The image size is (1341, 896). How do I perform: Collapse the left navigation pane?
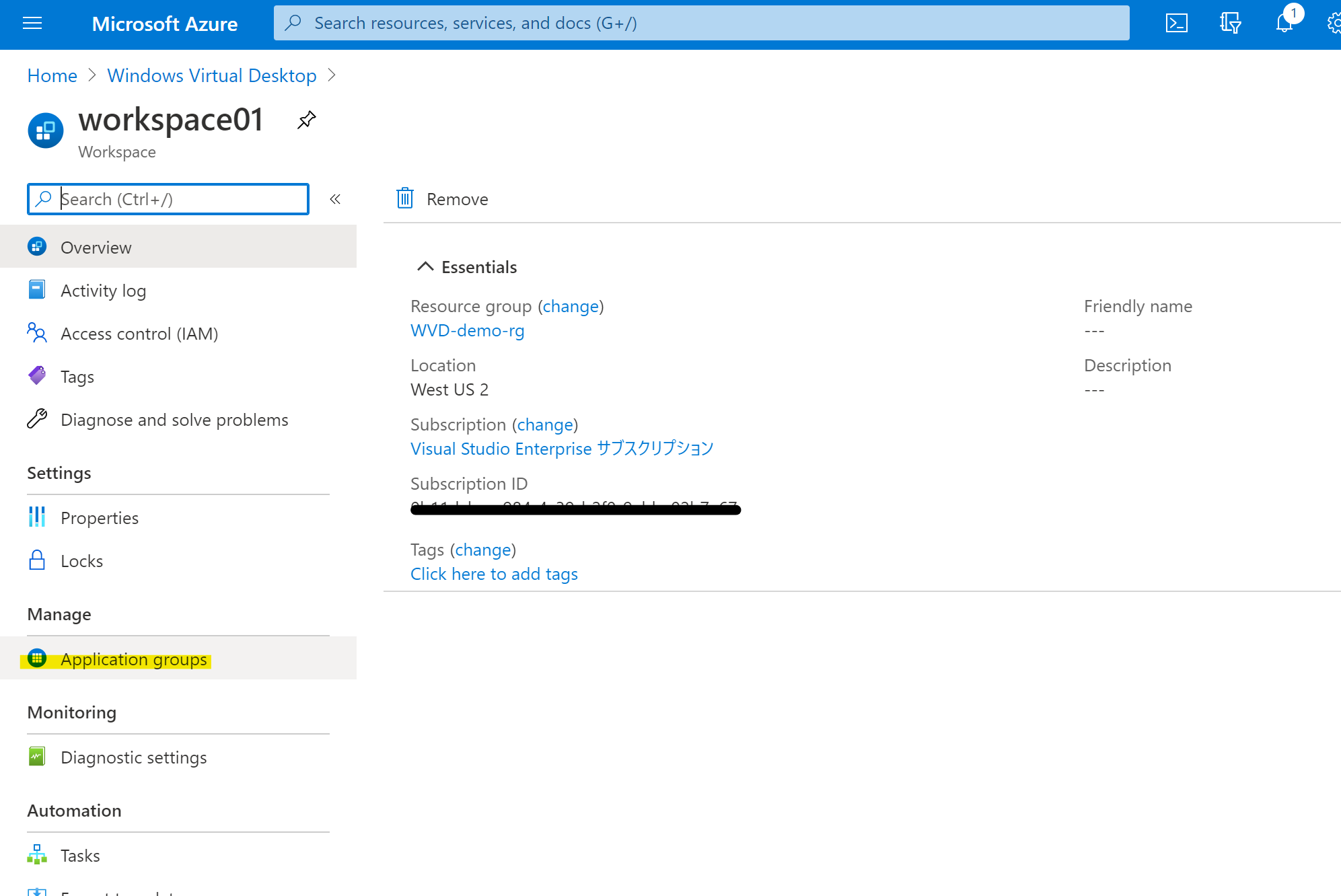click(334, 198)
